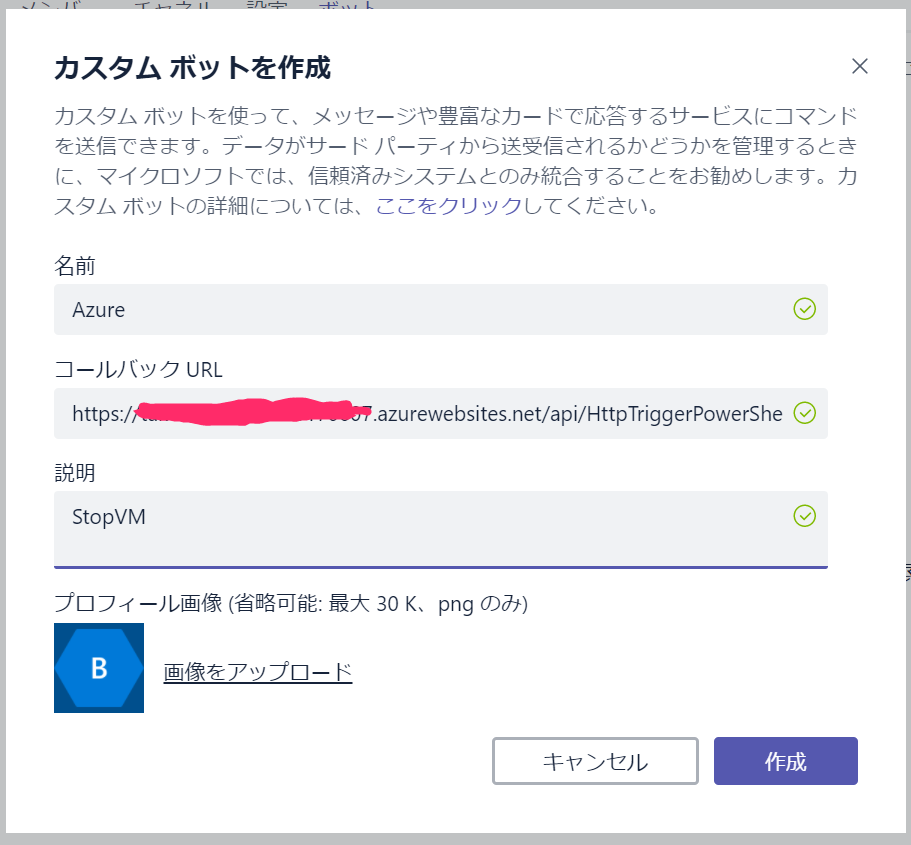Click the green checkmark beside the 名前 field
This screenshot has width=911, height=845.
click(x=804, y=310)
